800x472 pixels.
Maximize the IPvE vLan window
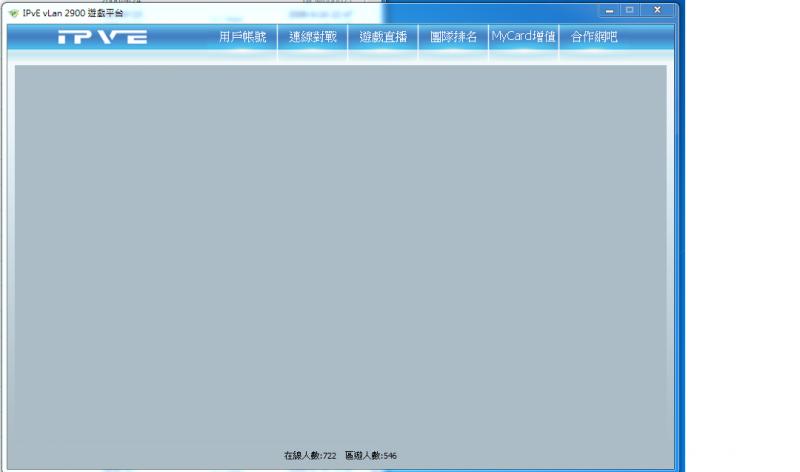click(x=630, y=10)
